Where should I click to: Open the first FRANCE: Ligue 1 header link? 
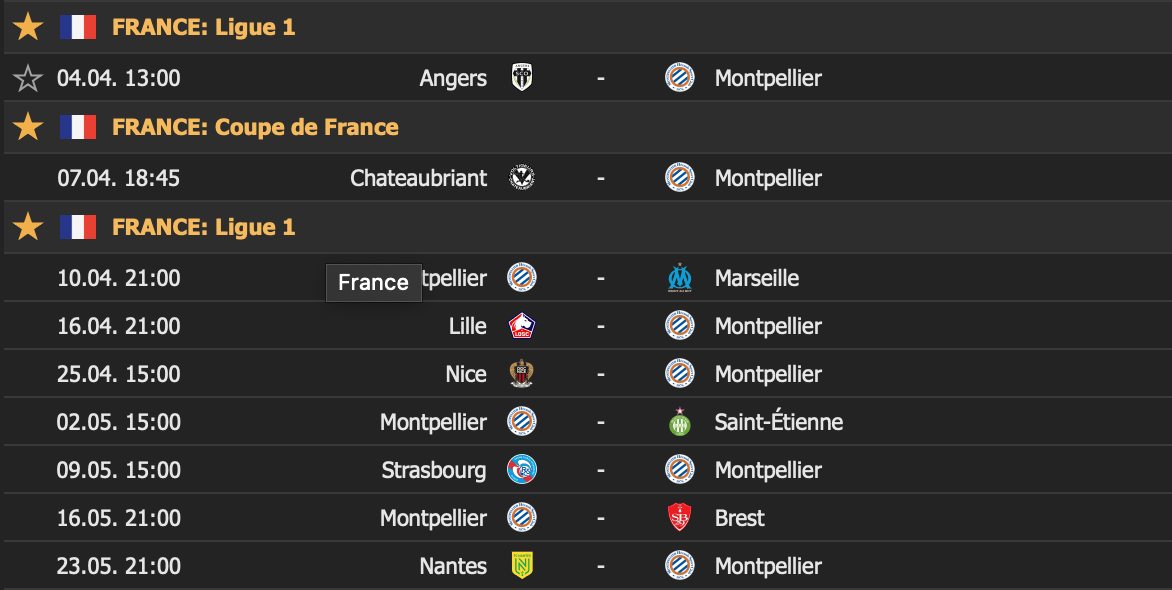click(204, 27)
